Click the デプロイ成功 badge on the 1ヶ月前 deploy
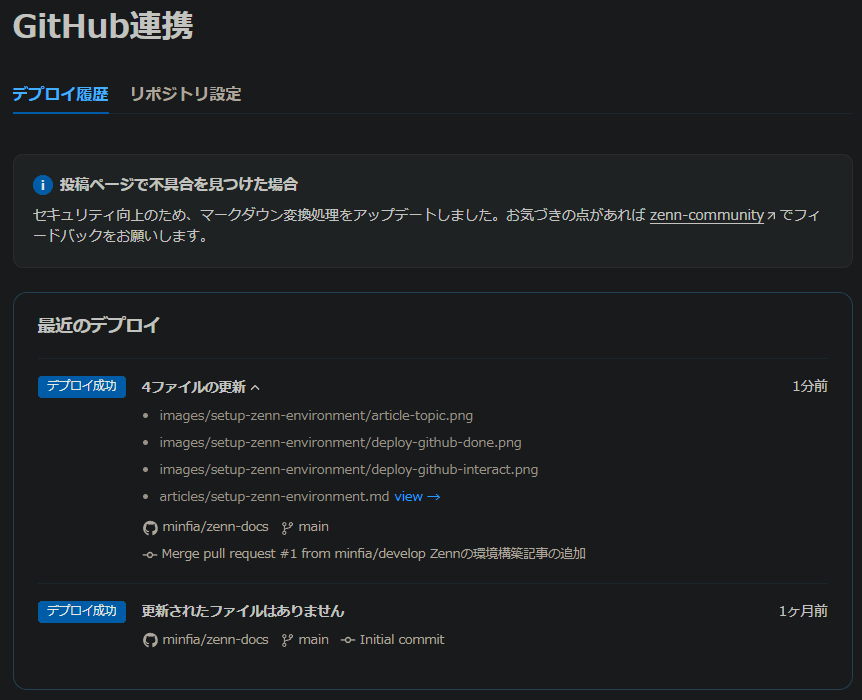This screenshot has height=700, width=862. pyautogui.click(x=82, y=611)
